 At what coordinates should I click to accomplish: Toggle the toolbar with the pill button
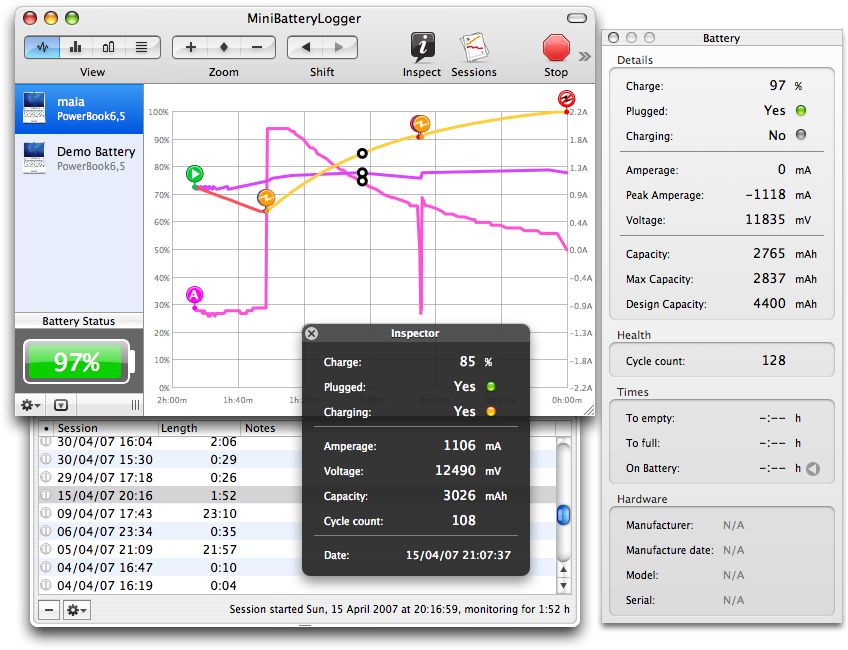[577, 18]
